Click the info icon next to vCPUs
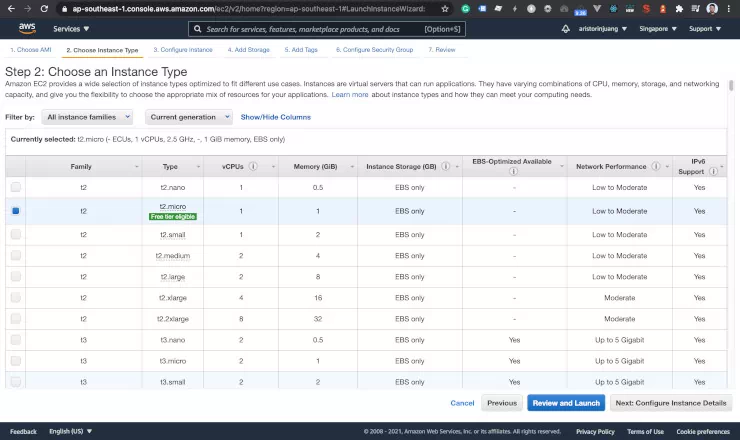740x440 pixels. (x=253, y=166)
